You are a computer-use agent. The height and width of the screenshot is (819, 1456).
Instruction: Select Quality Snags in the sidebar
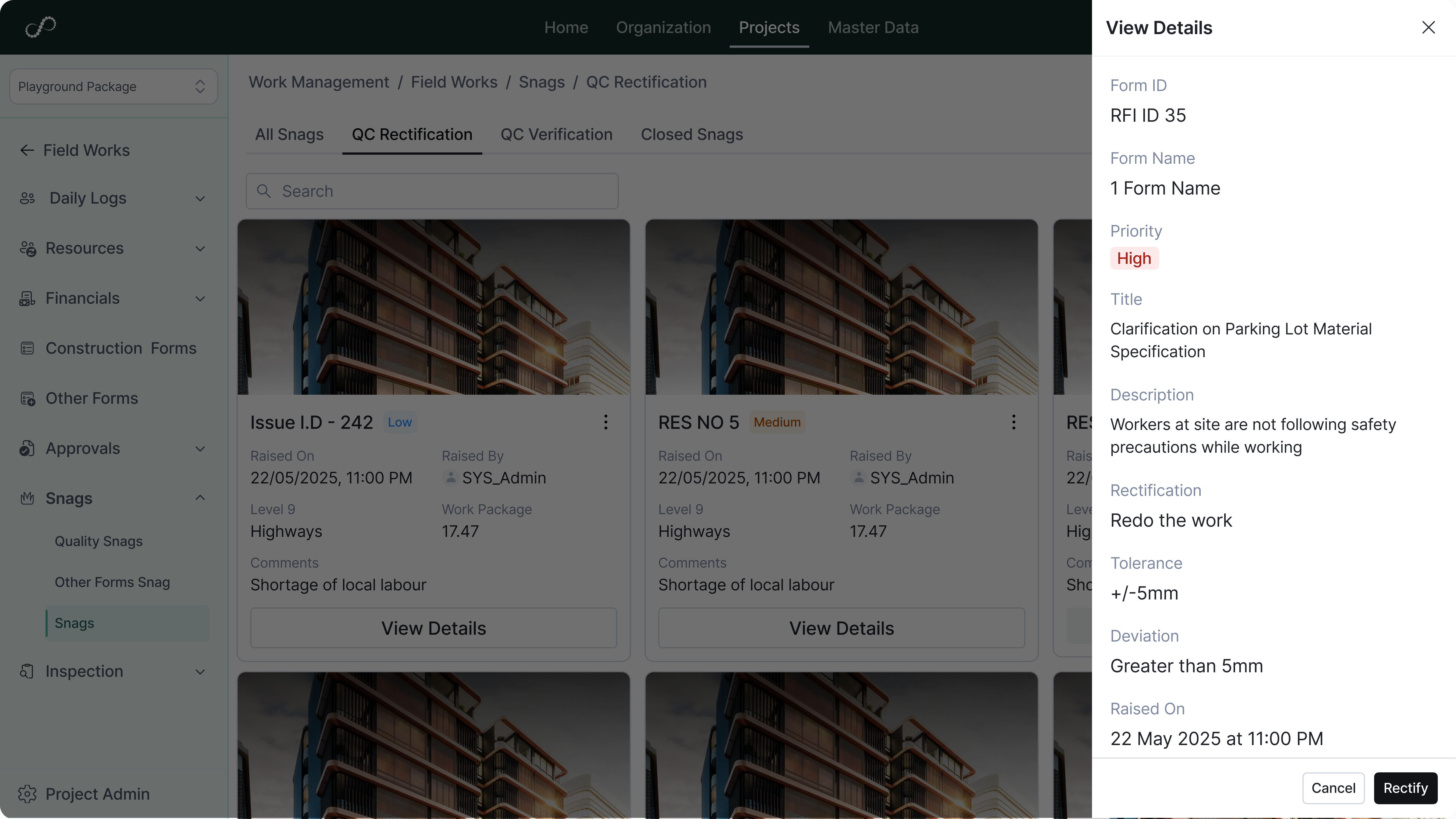(98, 541)
